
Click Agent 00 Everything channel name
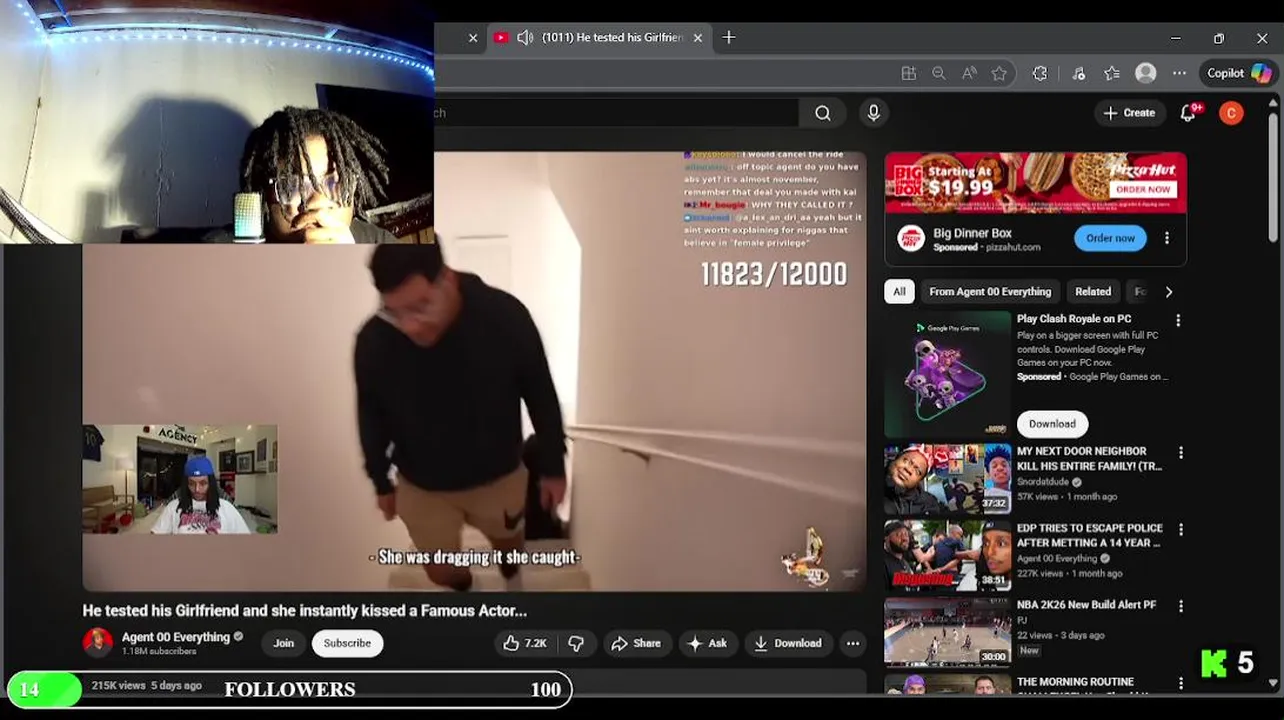click(176, 637)
